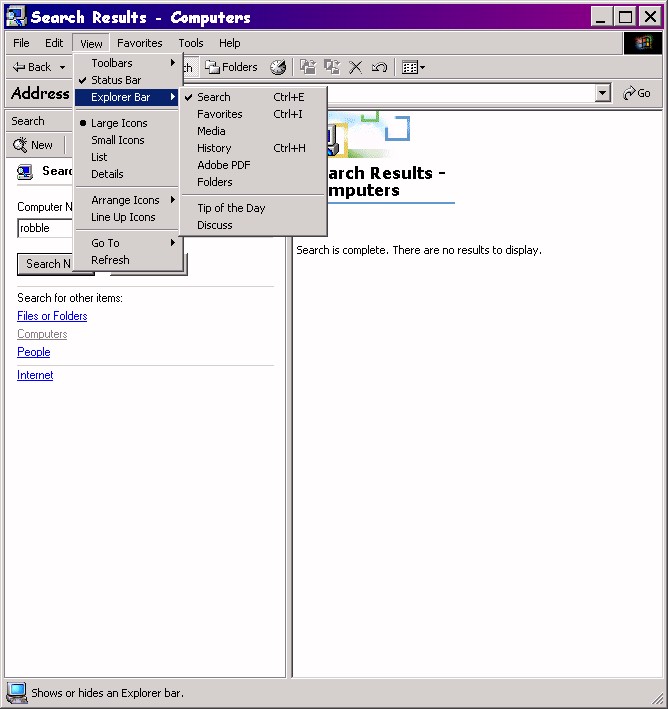Minimize the Search Results window

pos(601,17)
